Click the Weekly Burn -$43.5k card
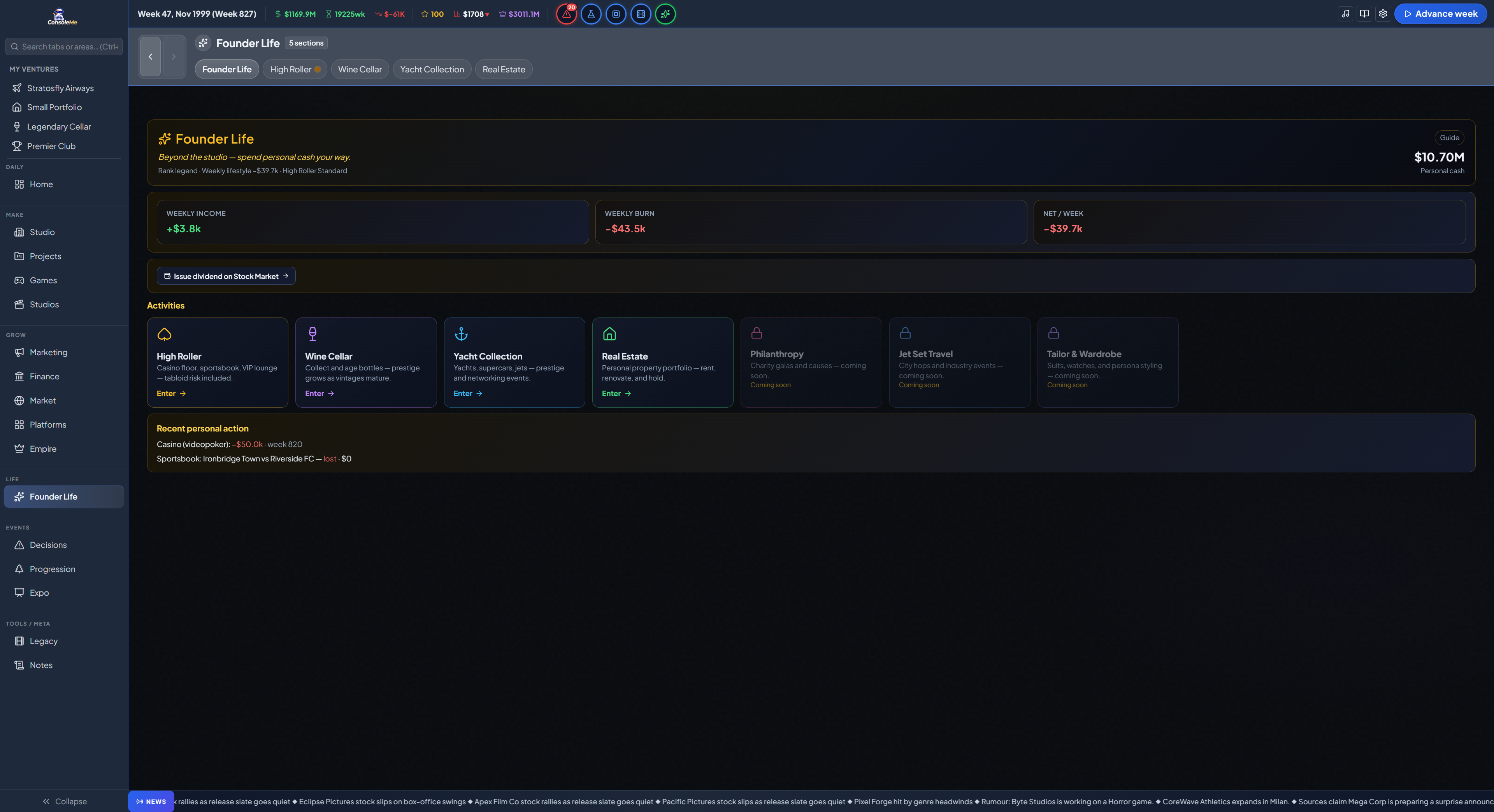Screen dimensions: 1494x812 click(x=811, y=222)
